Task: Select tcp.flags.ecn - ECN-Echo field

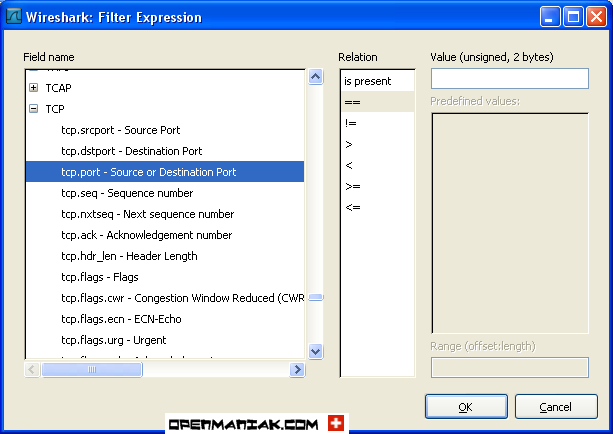Action: [121, 319]
